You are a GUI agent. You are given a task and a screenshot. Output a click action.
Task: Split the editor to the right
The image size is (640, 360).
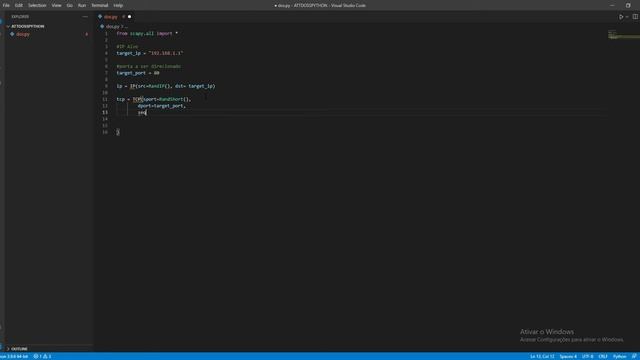635,17
